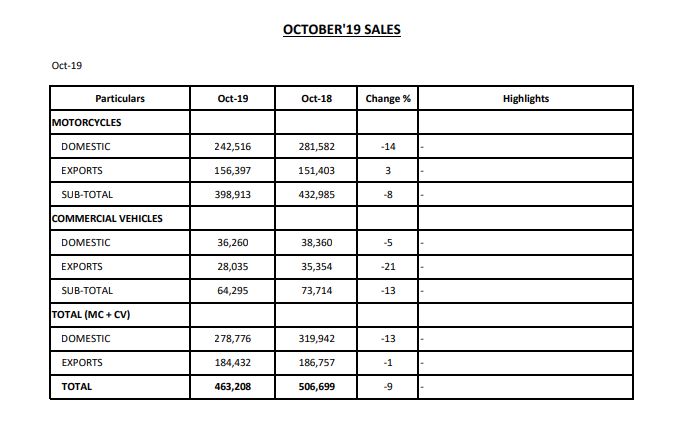
Task: Select motorcycles exports value 151,403
Action: click(x=316, y=171)
